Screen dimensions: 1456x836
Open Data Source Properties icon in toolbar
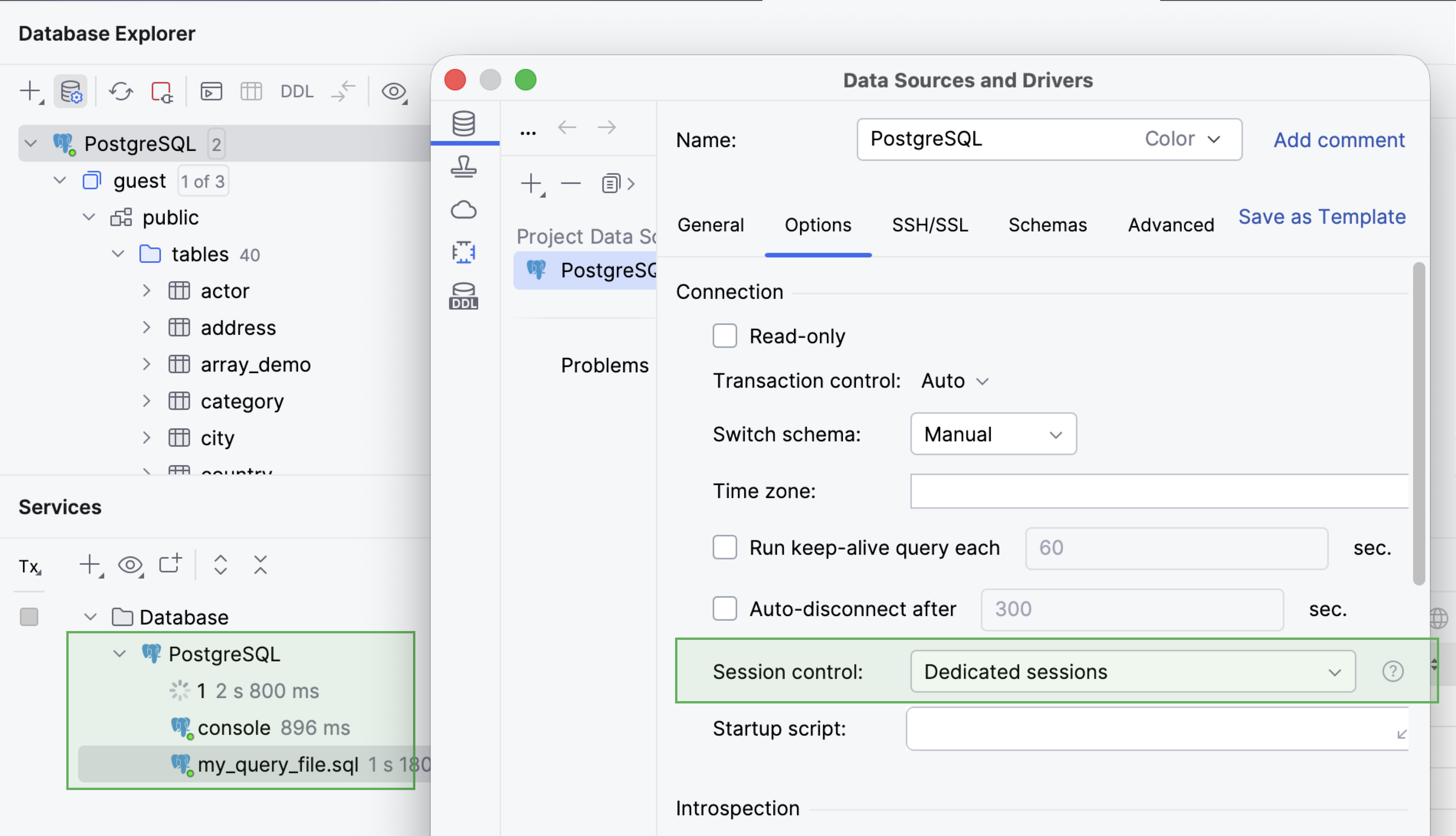[x=71, y=91]
